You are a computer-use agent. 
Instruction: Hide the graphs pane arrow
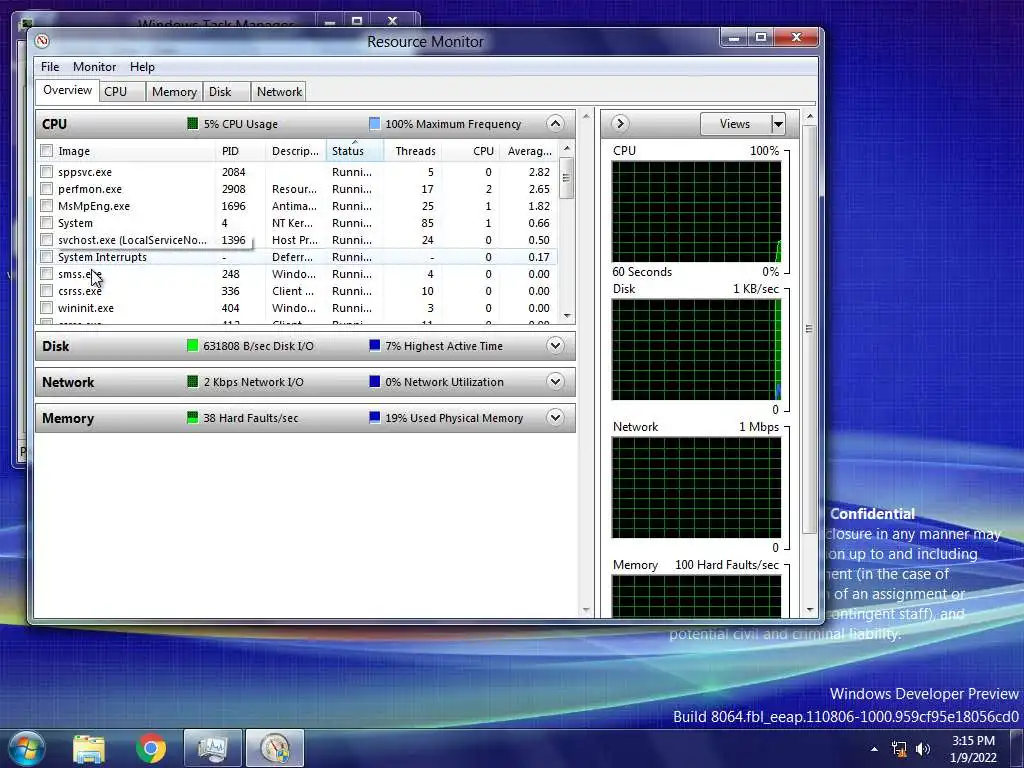tap(620, 123)
